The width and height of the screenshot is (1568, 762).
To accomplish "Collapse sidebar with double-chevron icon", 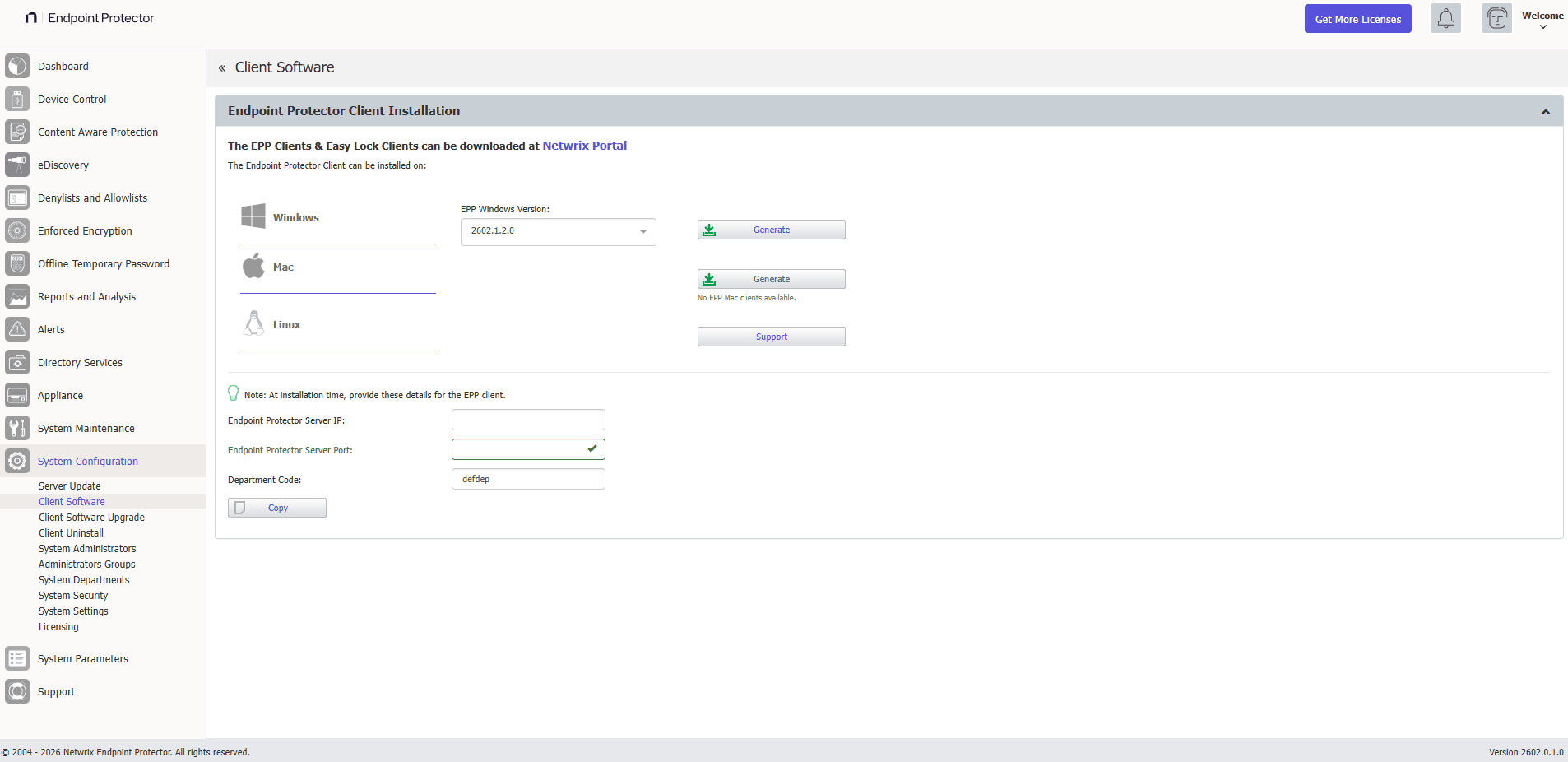I will point(222,68).
